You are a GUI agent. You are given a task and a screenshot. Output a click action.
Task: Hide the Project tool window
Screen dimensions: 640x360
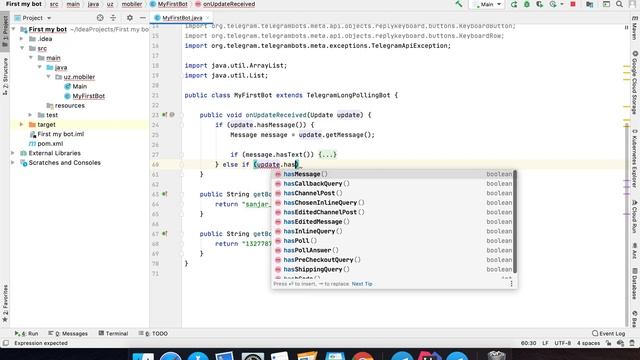[142, 18]
